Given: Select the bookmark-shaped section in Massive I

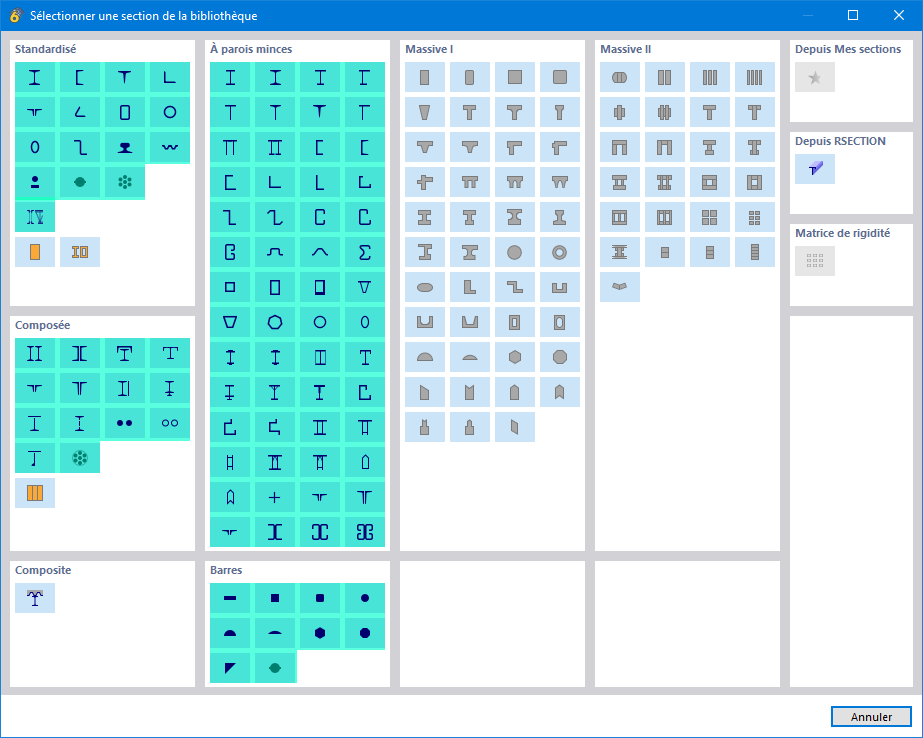Looking at the screenshot, I should click(559, 392).
